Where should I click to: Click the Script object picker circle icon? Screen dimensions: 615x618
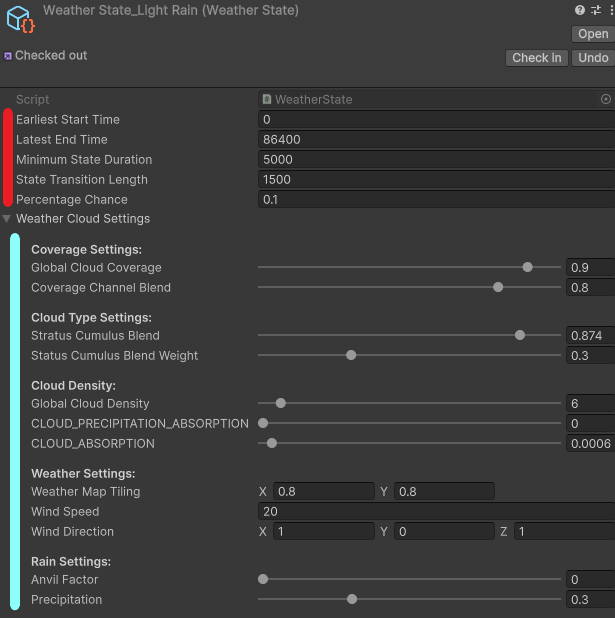605,100
